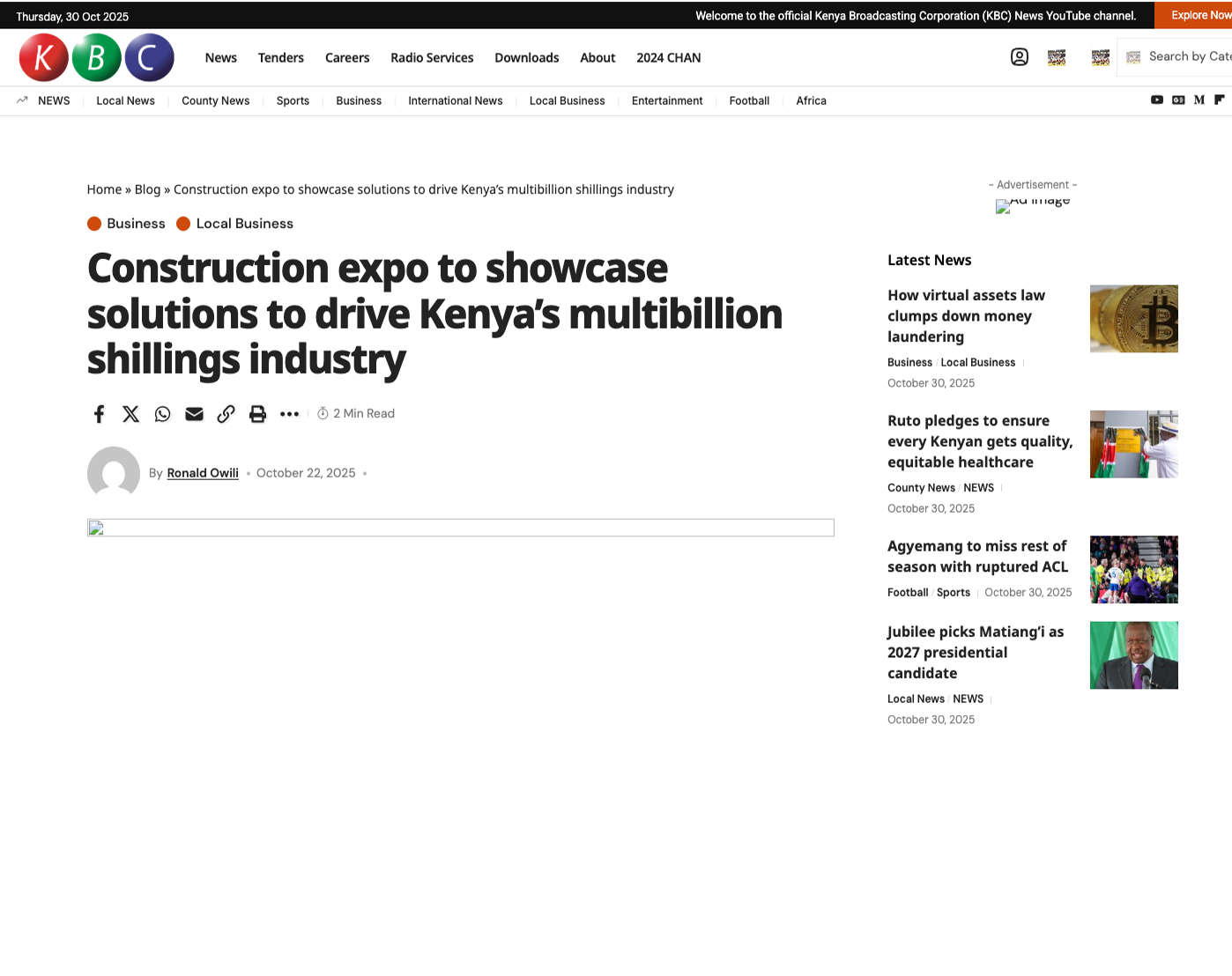Select International News category tab
1232x976 pixels.
455,101
